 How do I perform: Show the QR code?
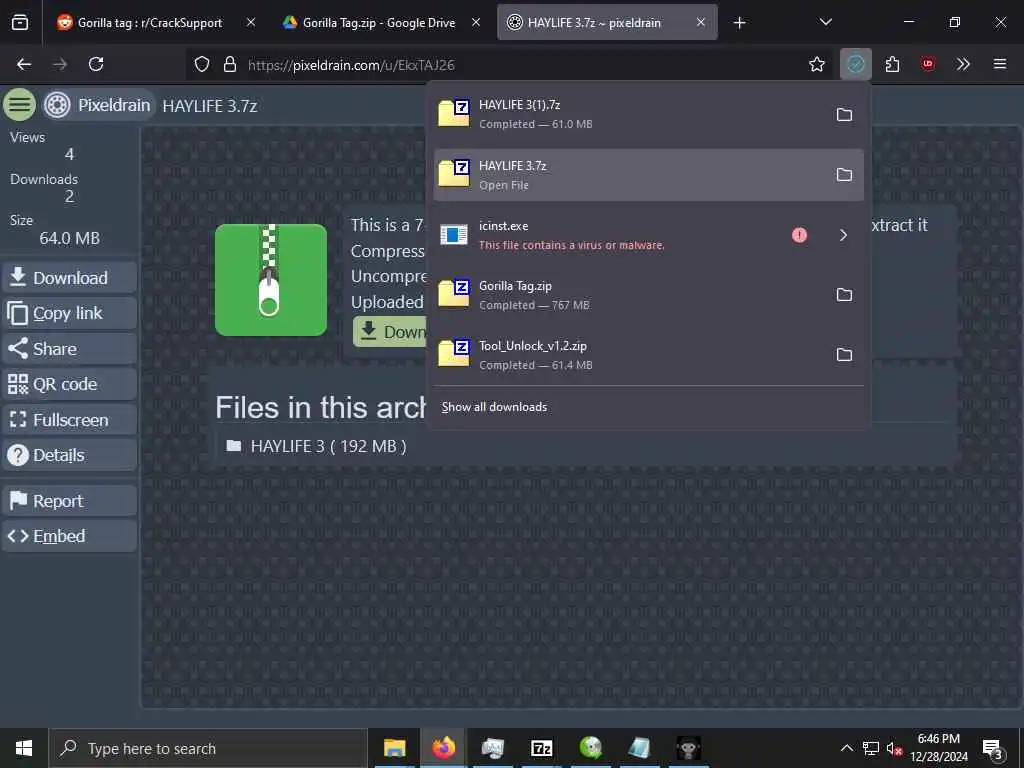coord(70,384)
